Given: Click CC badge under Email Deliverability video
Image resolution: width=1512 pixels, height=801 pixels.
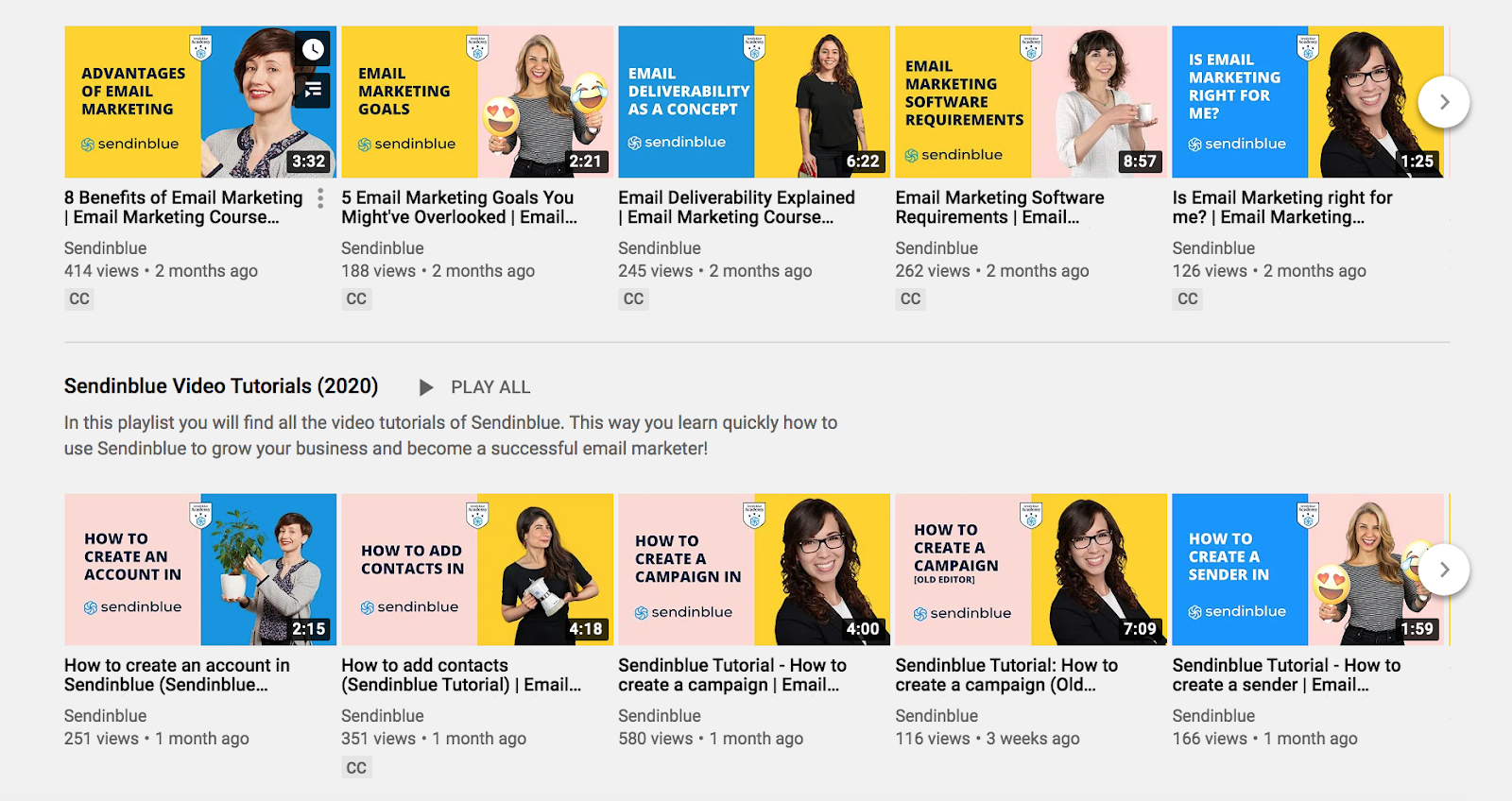Looking at the screenshot, I should tap(633, 299).
